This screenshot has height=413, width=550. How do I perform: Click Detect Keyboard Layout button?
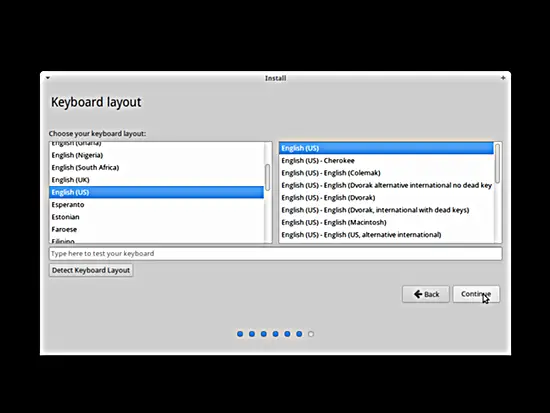point(91,270)
